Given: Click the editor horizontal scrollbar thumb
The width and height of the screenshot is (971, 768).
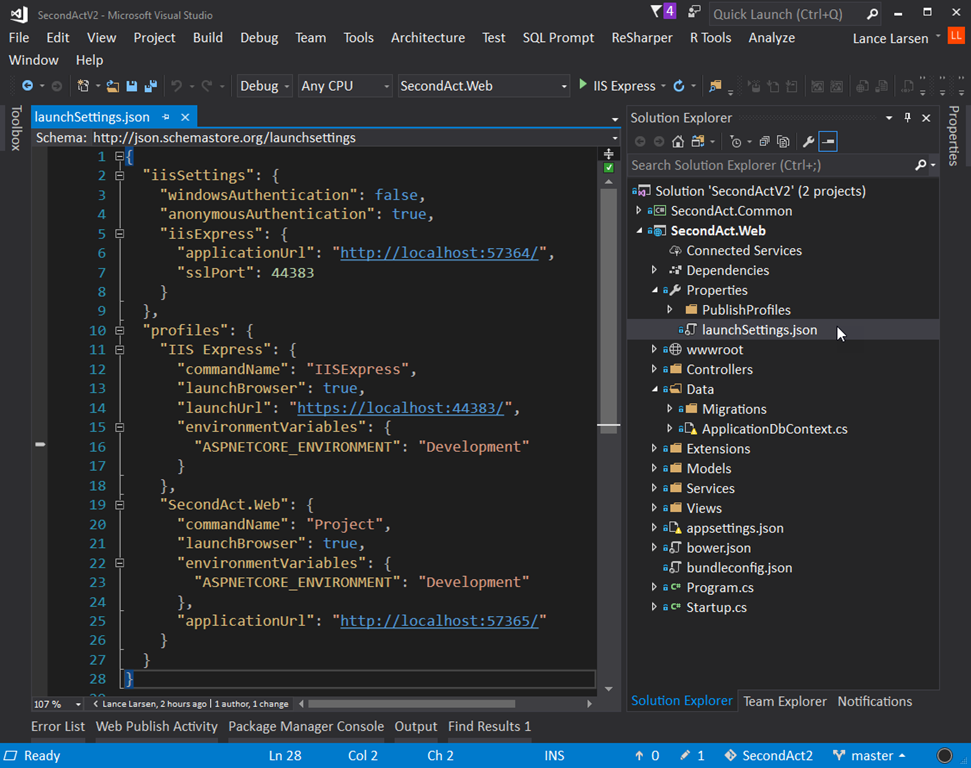Looking at the screenshot, I should point(411,704).
